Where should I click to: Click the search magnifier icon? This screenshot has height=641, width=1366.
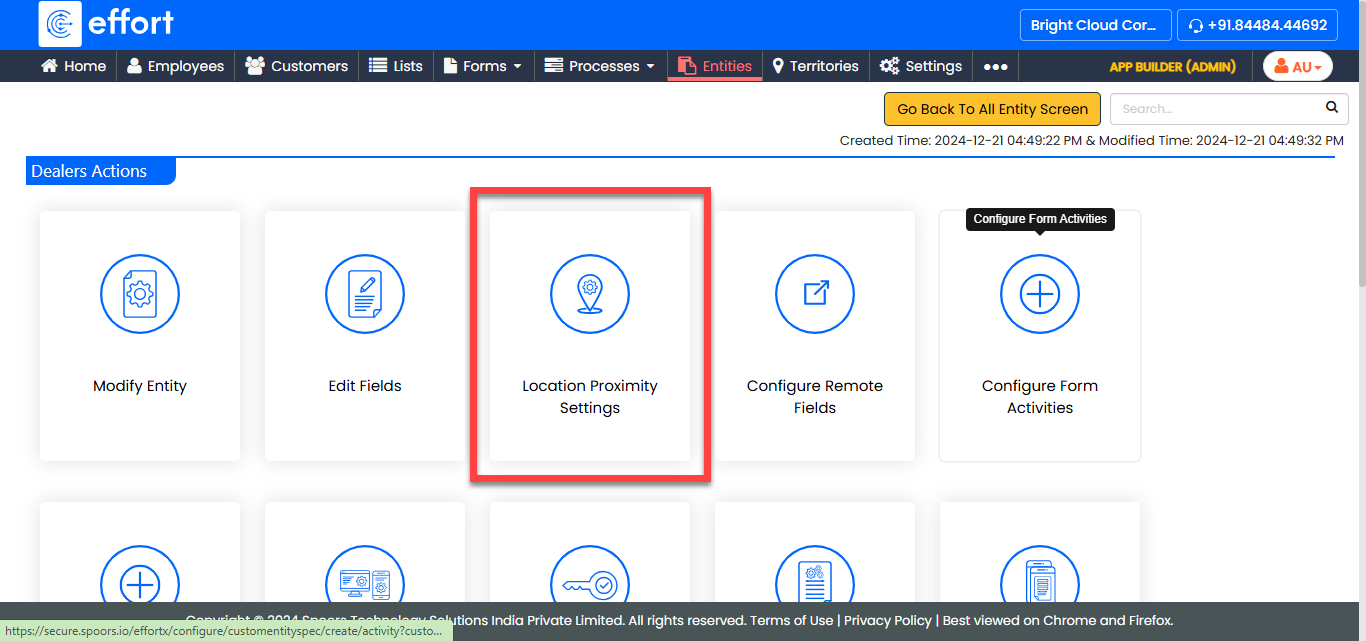tap(1331, 108)
